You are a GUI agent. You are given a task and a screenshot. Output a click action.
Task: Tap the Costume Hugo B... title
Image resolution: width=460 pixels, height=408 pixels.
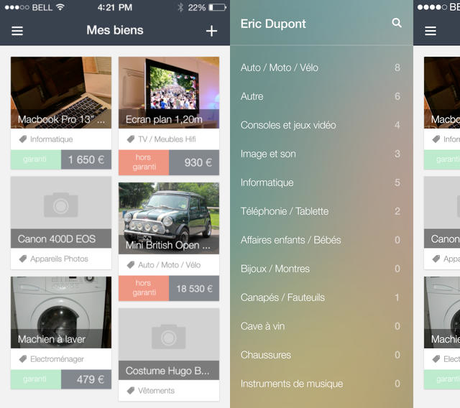(x=167, y=371)
